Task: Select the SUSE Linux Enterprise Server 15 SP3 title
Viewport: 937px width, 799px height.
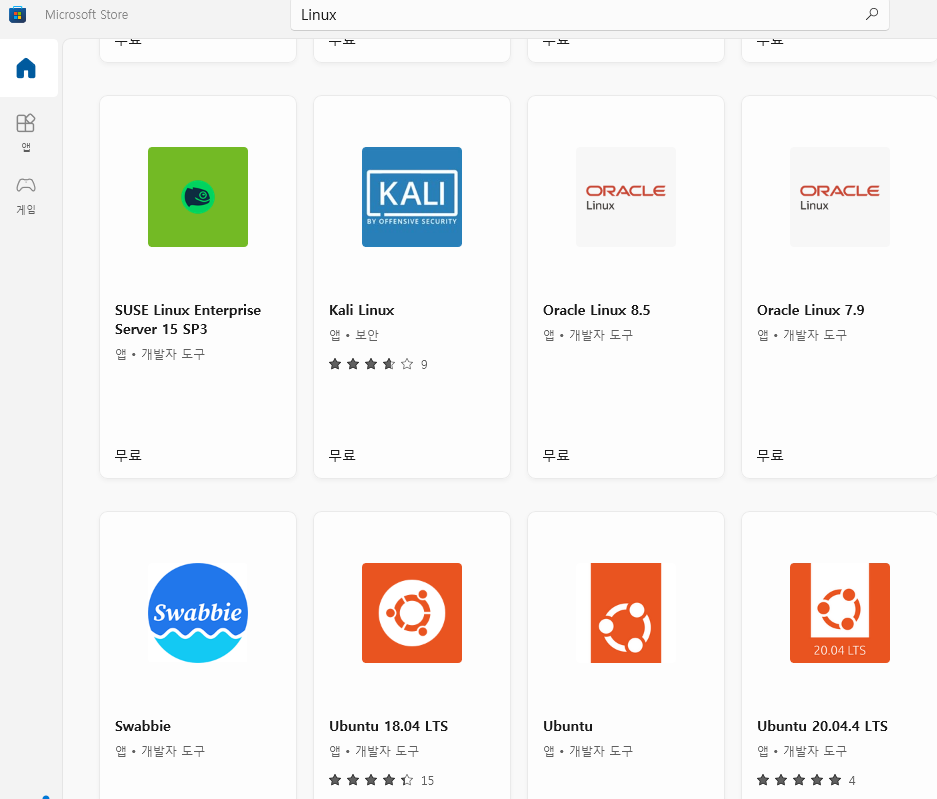Action: 188,320
